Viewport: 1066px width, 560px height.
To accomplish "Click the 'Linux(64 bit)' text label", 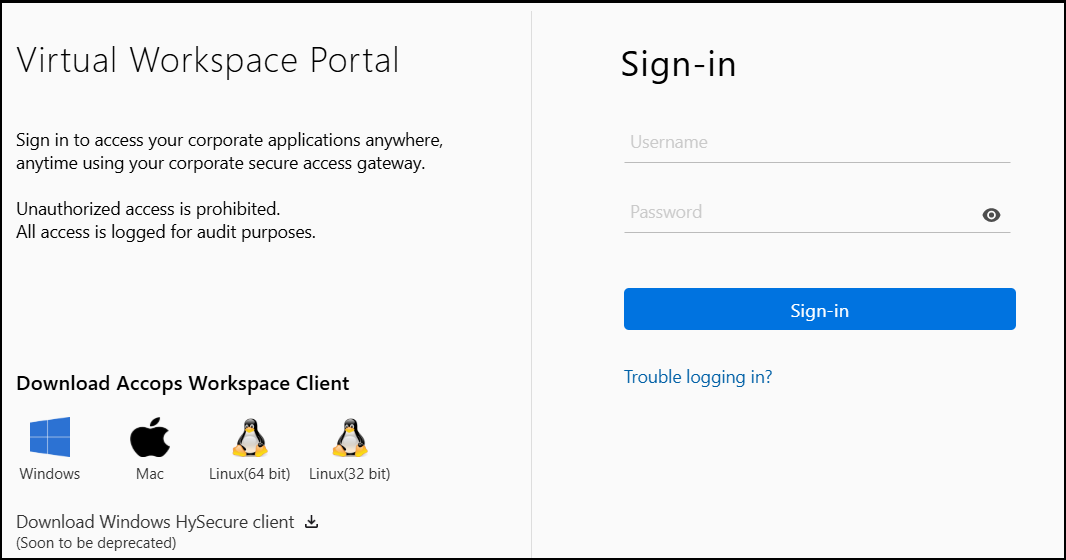I will pyautogui.click(x=249, y=474).
